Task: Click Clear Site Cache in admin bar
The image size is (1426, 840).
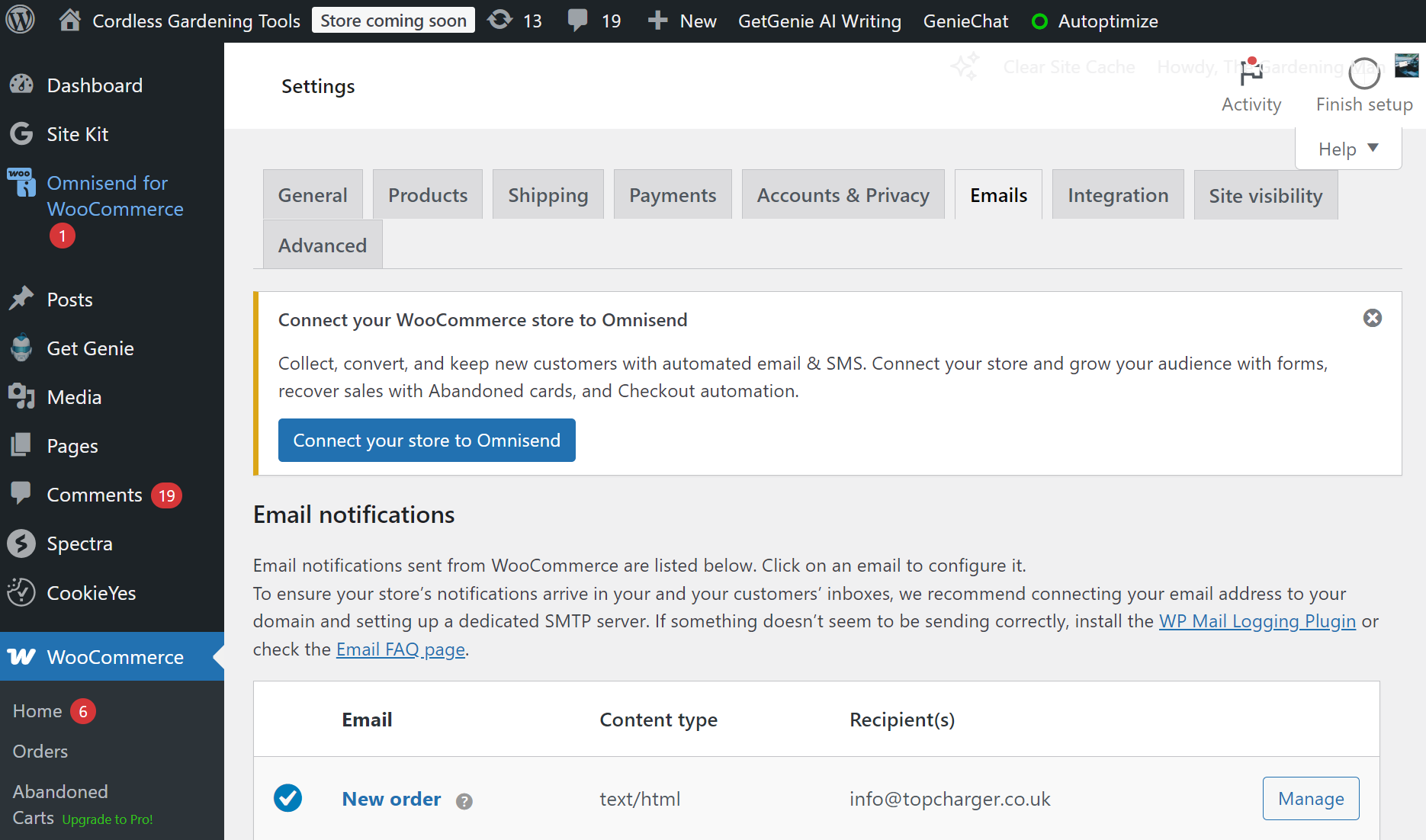Action: point(1069,67)
